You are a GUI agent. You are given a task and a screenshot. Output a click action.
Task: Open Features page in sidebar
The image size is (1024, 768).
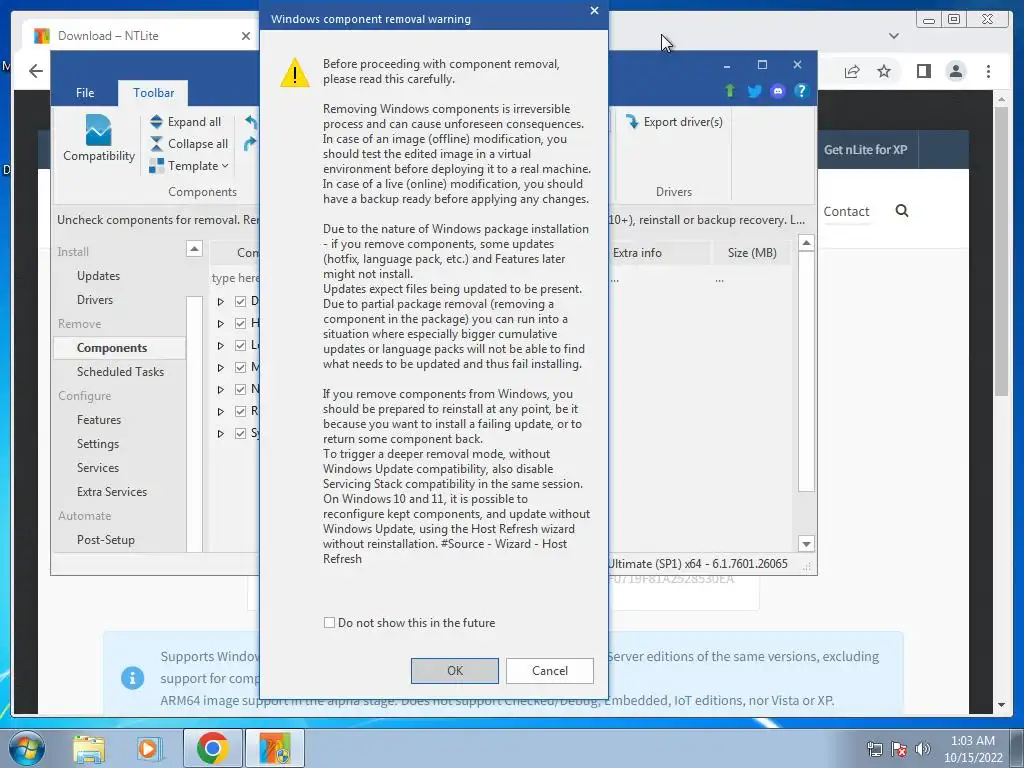pyautogui.click(x=99, y=420)
